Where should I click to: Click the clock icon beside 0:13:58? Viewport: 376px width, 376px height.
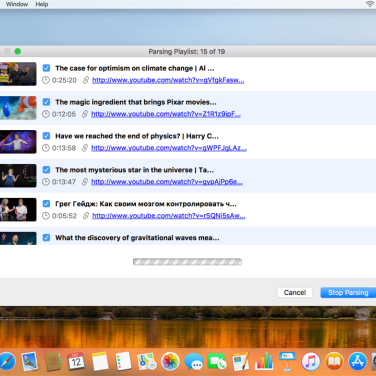(x=46, y=148)
